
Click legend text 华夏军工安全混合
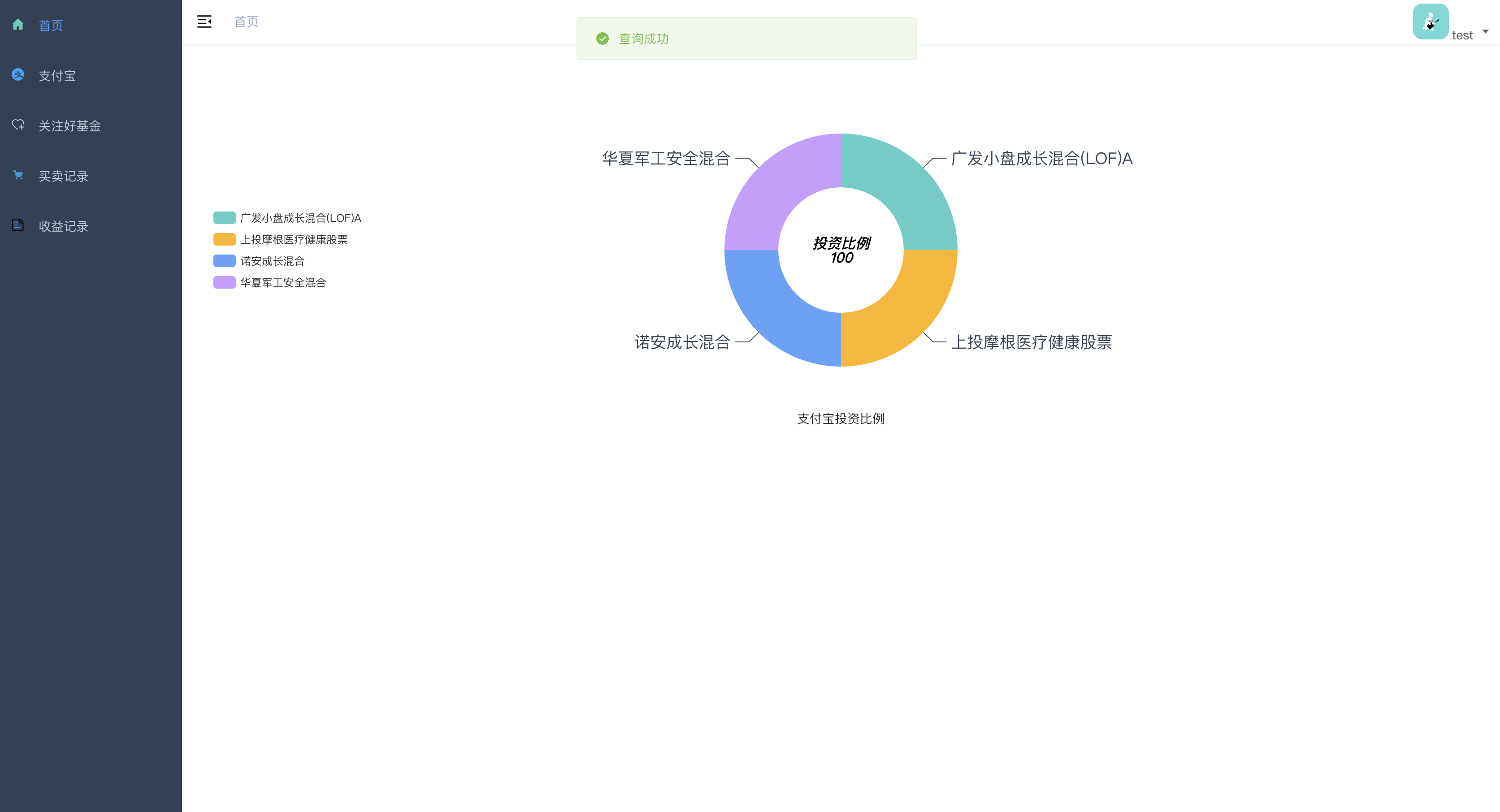pos(283,282)
